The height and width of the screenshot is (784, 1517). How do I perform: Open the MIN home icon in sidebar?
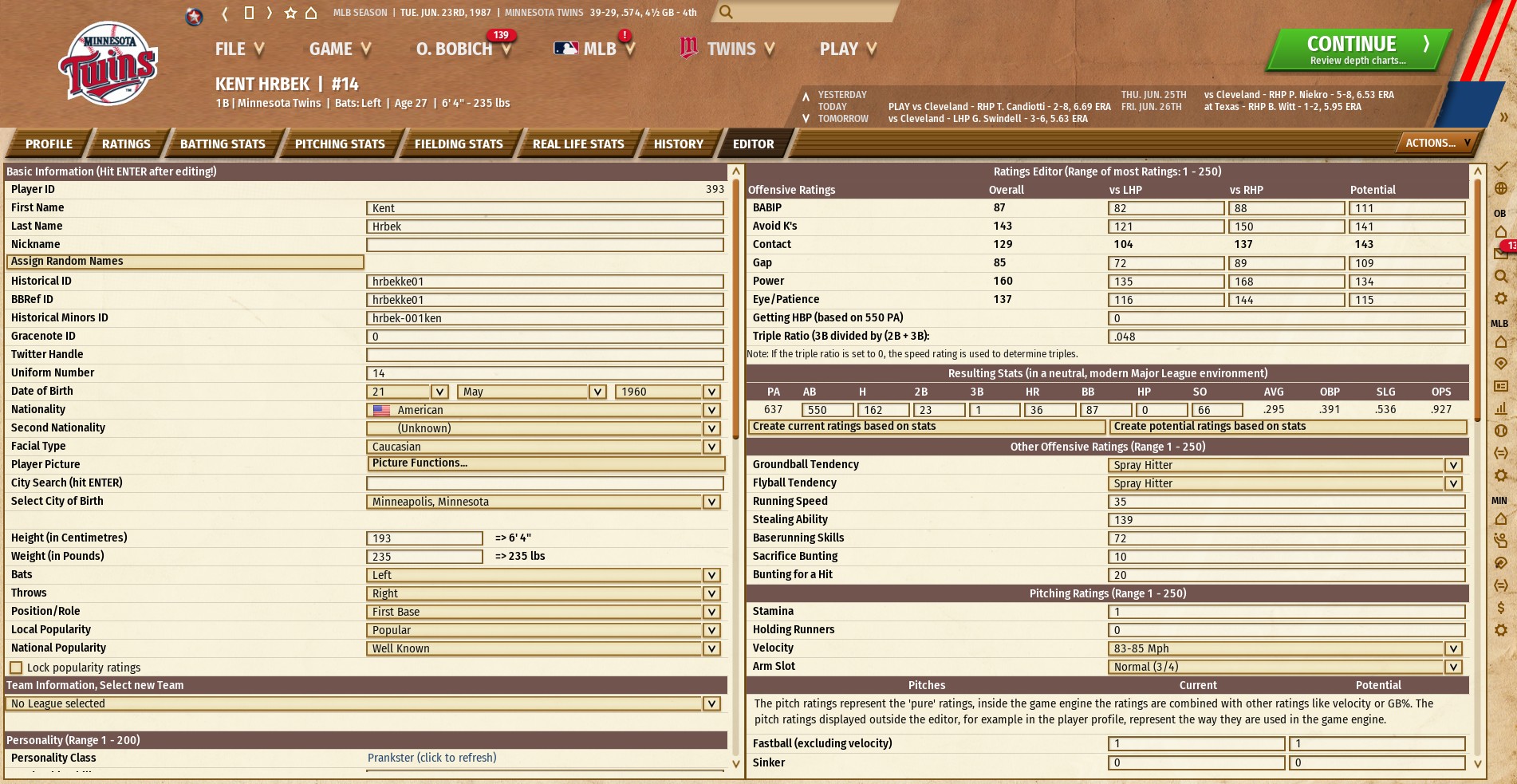pyautogui.click(x=1500, y=518)
